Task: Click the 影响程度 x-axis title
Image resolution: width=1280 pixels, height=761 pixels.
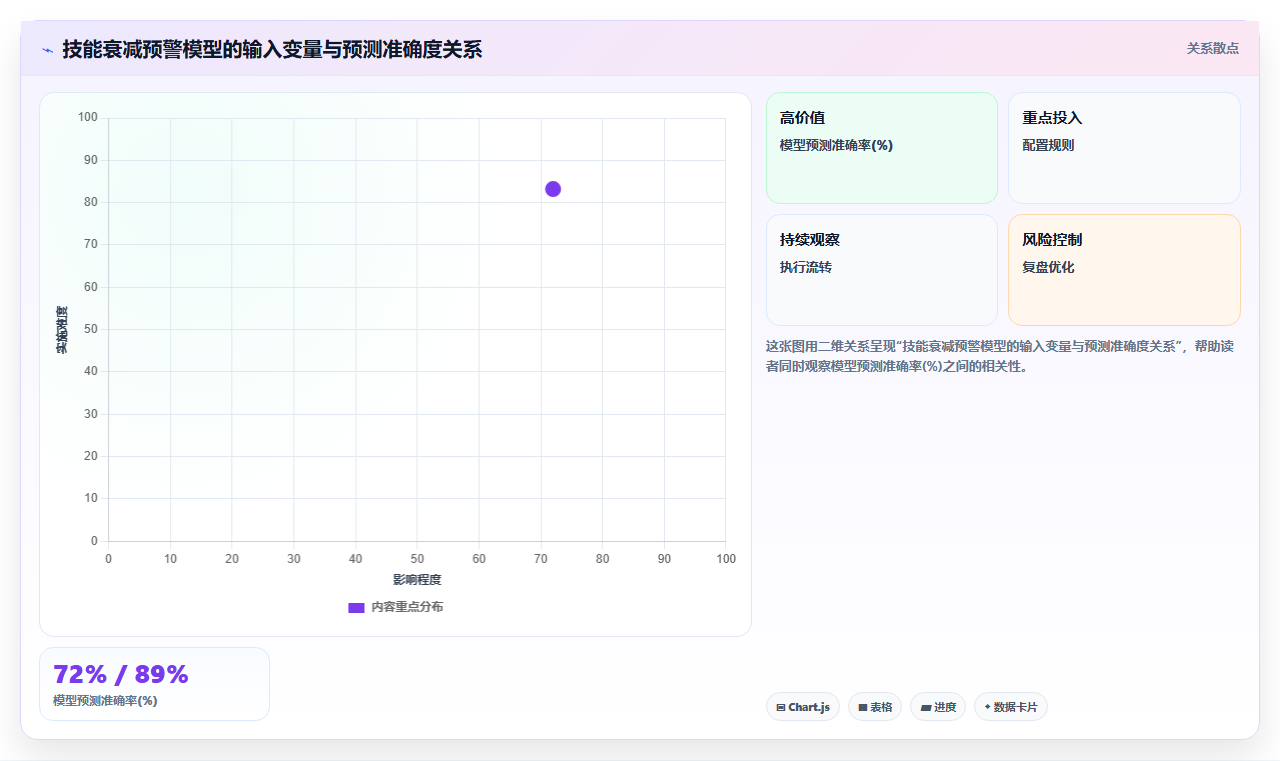Action: coord(417,580)
